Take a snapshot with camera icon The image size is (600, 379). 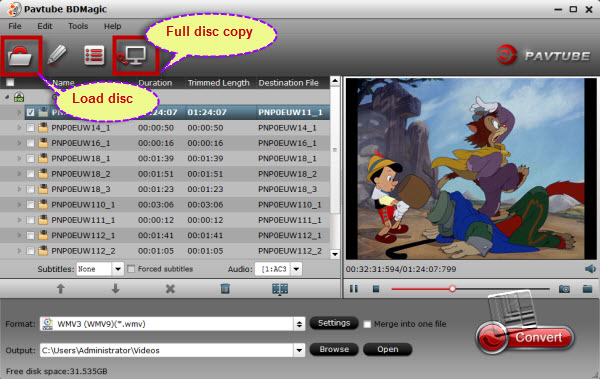(564, 289)
